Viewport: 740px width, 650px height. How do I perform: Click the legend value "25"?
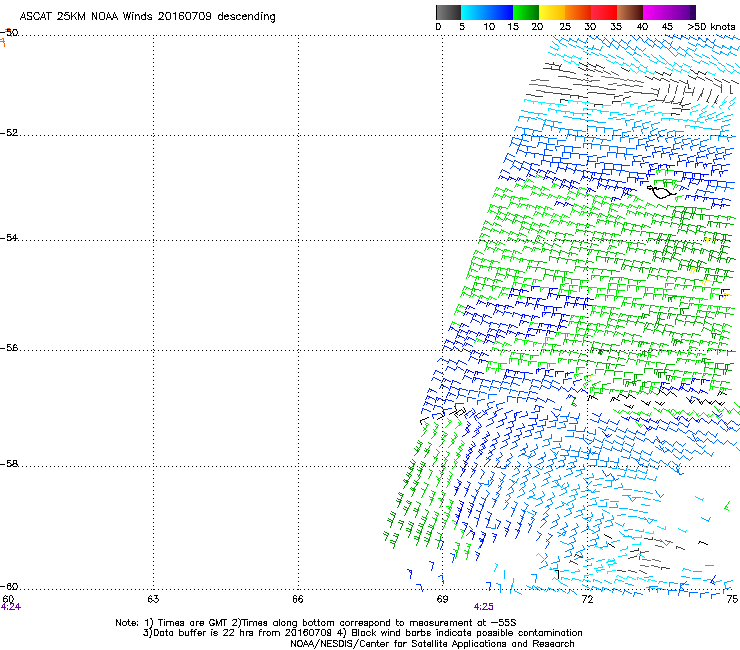coord(565,26)
